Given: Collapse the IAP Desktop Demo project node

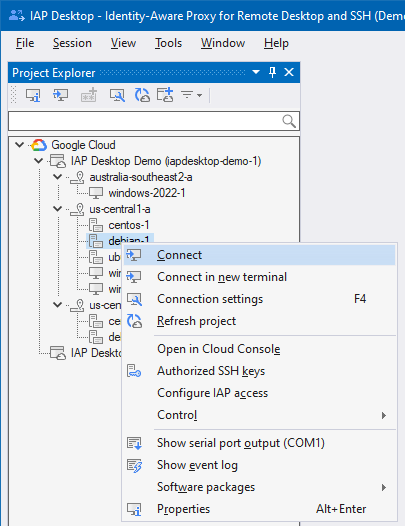Looking at the screenshot, I should (x=39, y=161).
